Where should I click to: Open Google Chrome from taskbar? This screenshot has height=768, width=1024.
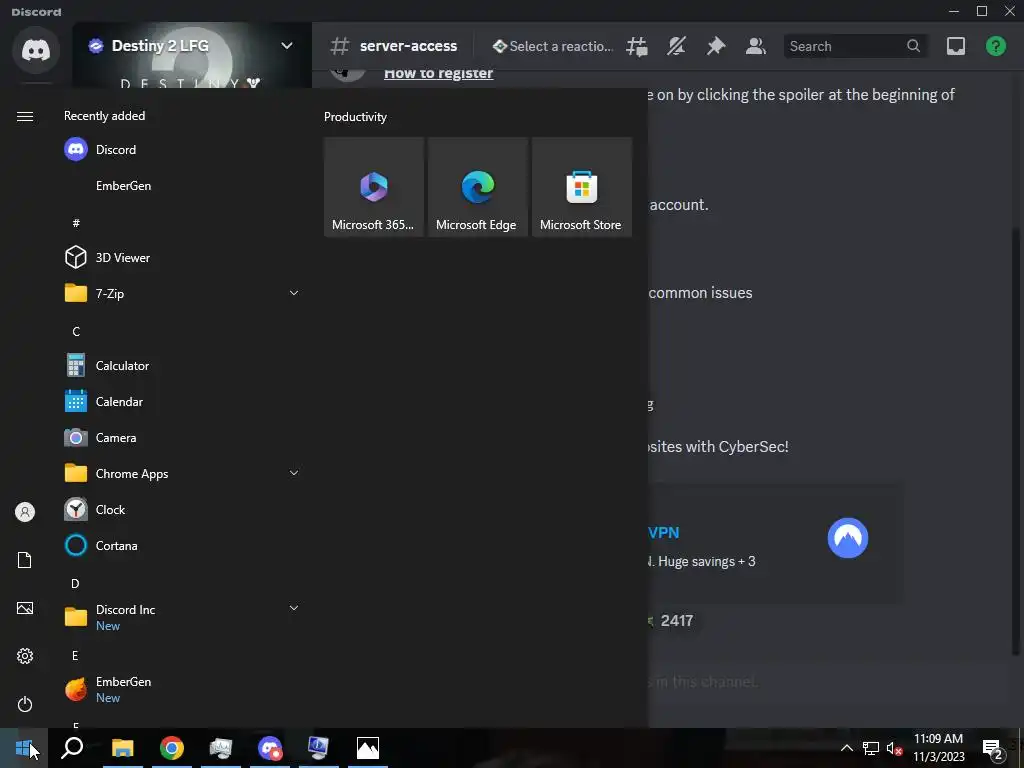(x=172, y=748)
